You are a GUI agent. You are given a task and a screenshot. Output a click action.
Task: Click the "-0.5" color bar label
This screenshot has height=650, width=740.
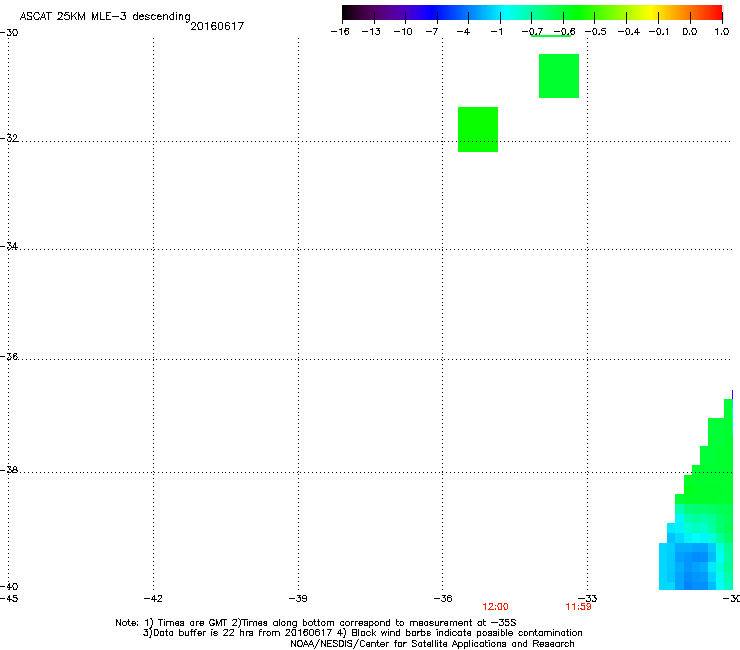coord(596,32)
